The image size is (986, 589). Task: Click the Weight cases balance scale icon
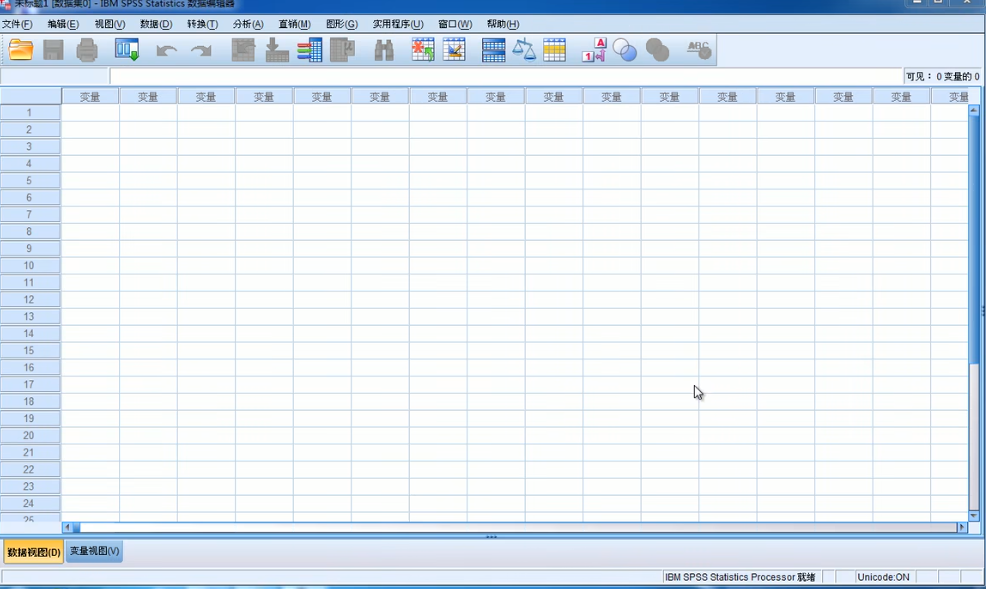pos(524,50)
